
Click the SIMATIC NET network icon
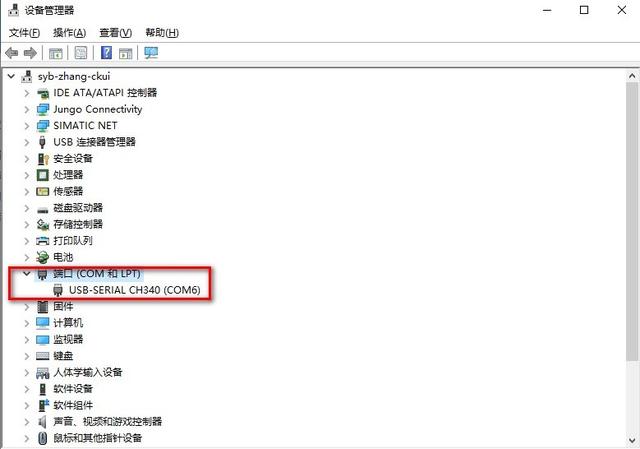point(43,126)
